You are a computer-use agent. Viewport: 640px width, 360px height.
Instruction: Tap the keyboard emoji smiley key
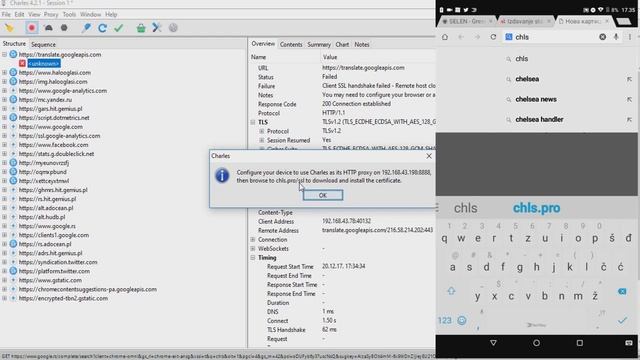(x=462, y=320)
